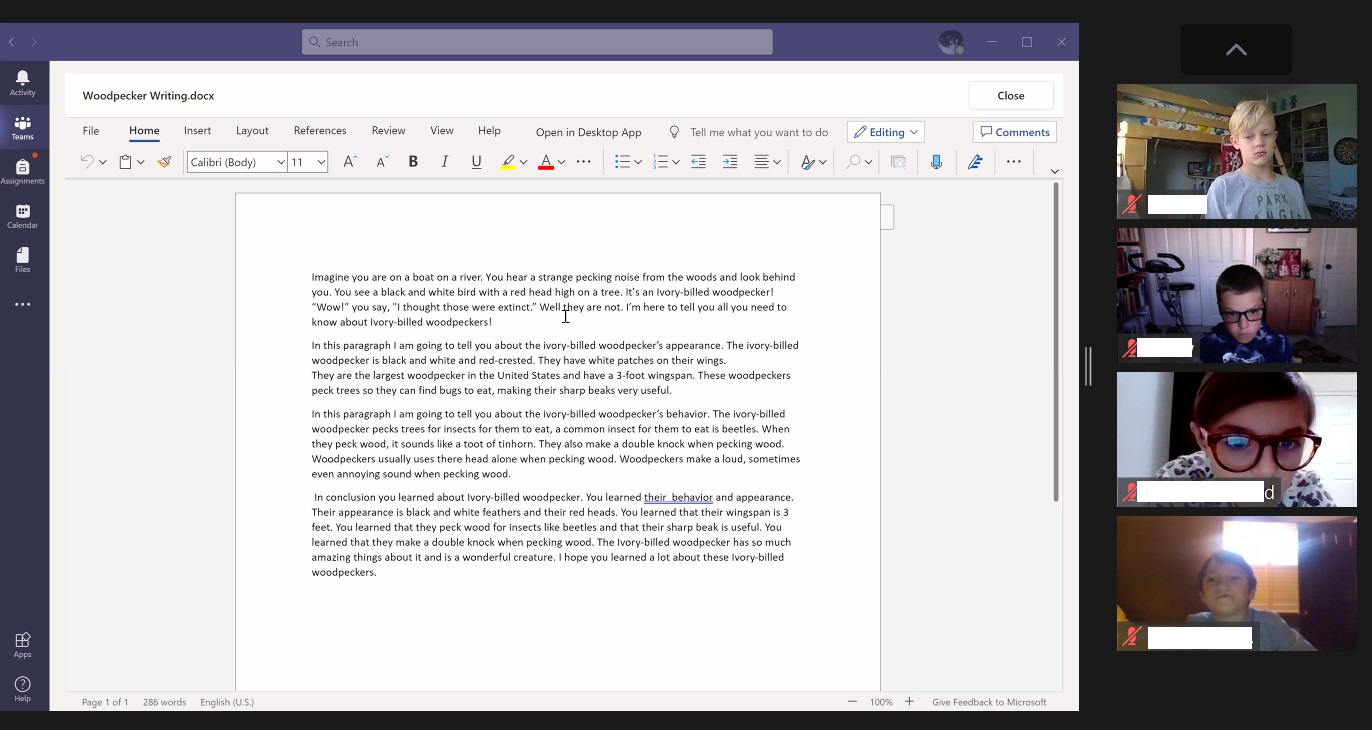The width and height of the screenshot is (1372, 730).
Task: Open the References ribbon tab
Action: pos(320,131)
